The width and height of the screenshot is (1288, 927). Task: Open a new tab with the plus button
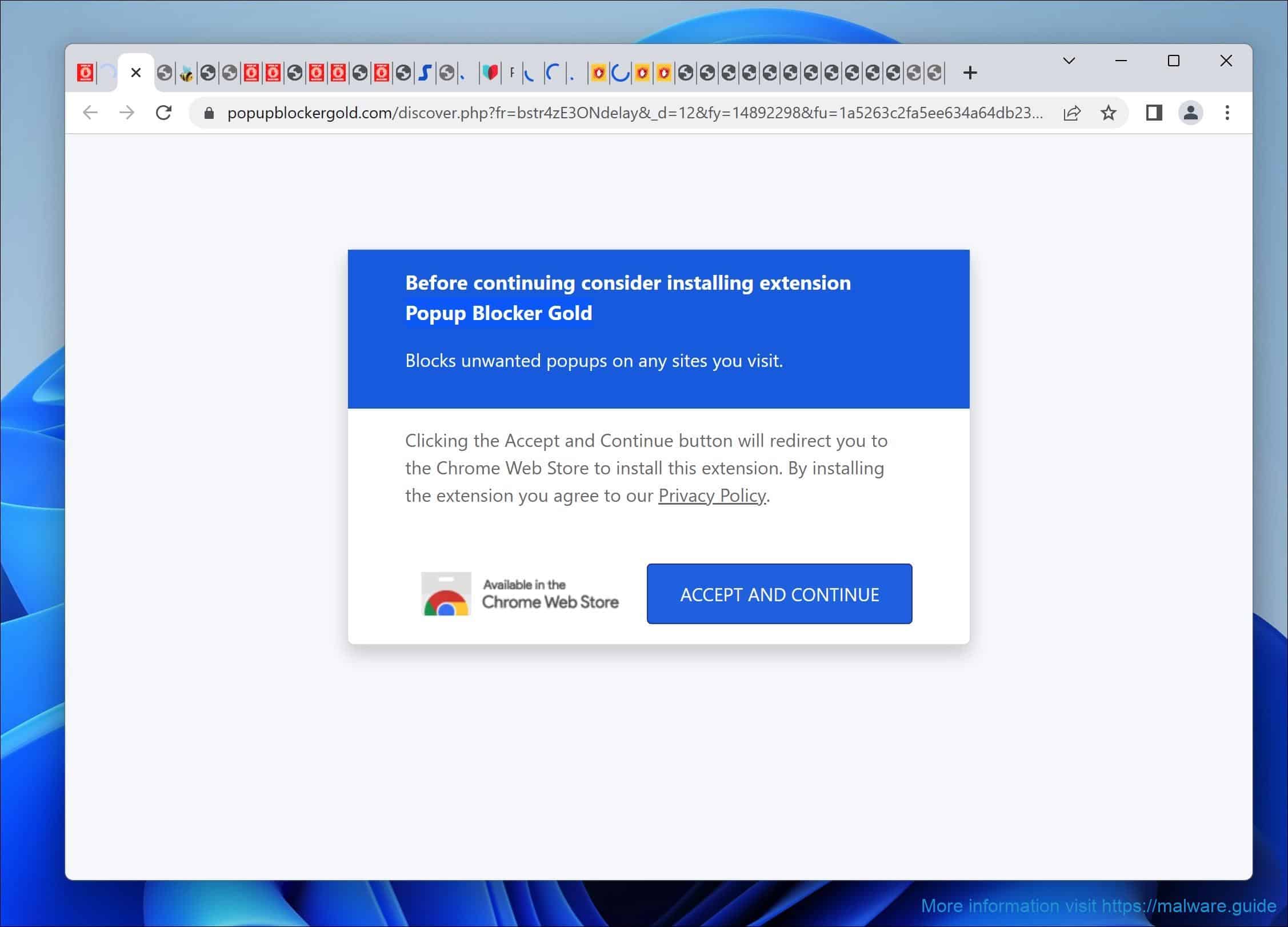click(970, 73)
